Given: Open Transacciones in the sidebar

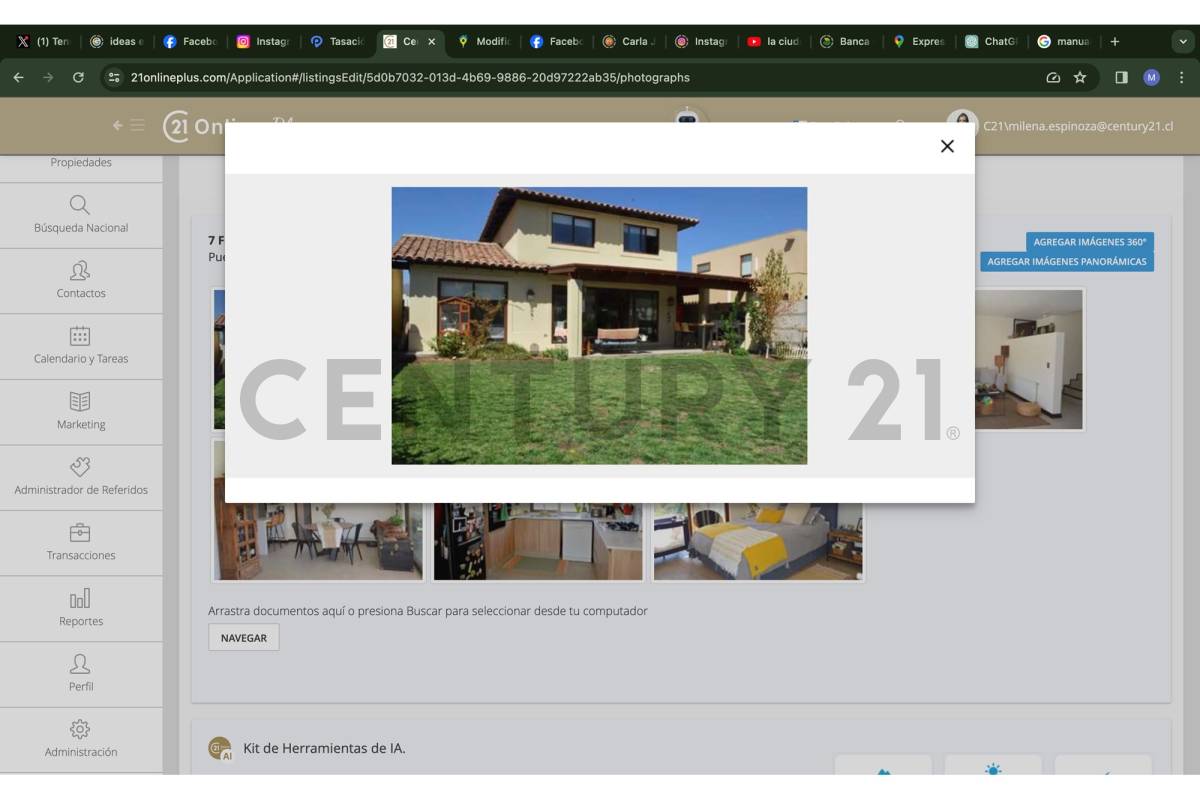Looking at the screenshot, I should (x=81, y=543).
